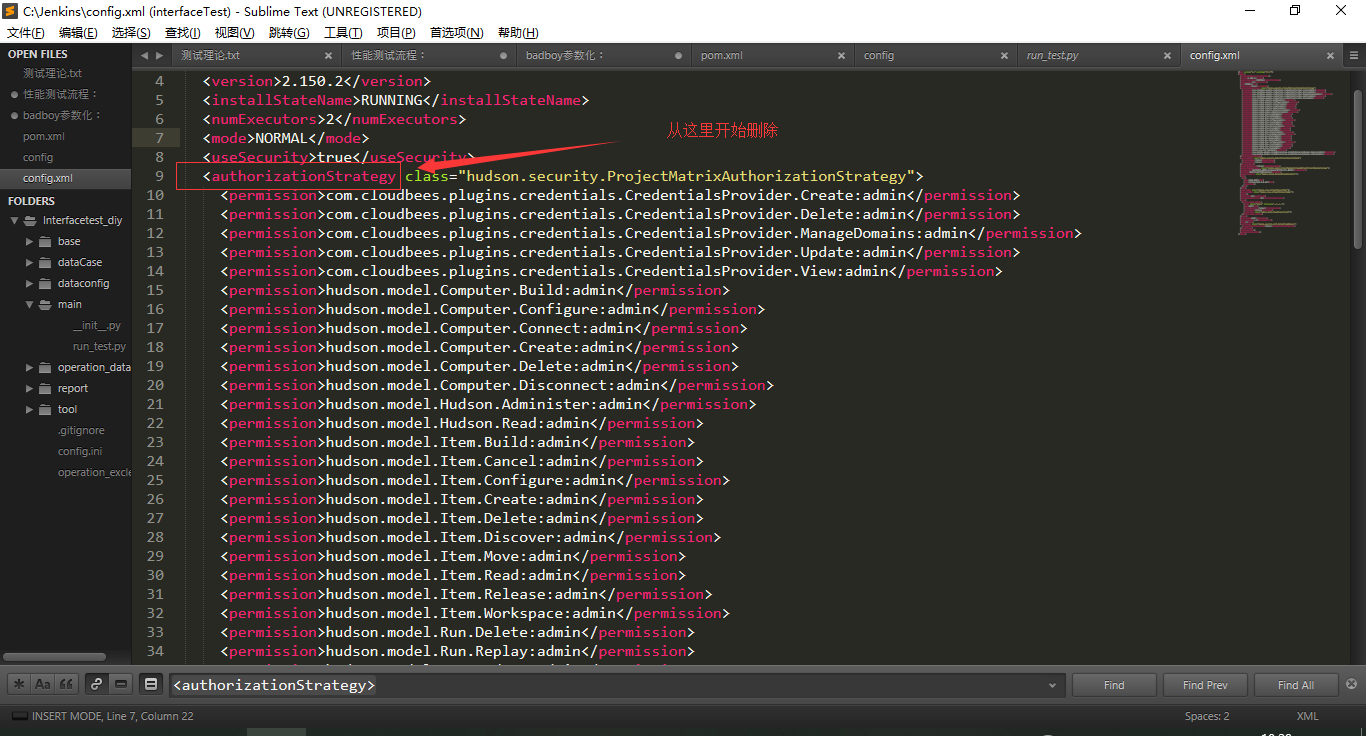Expand the base folder arrow
This screenshot has height=736, width=1366.
tap(29, 241)
